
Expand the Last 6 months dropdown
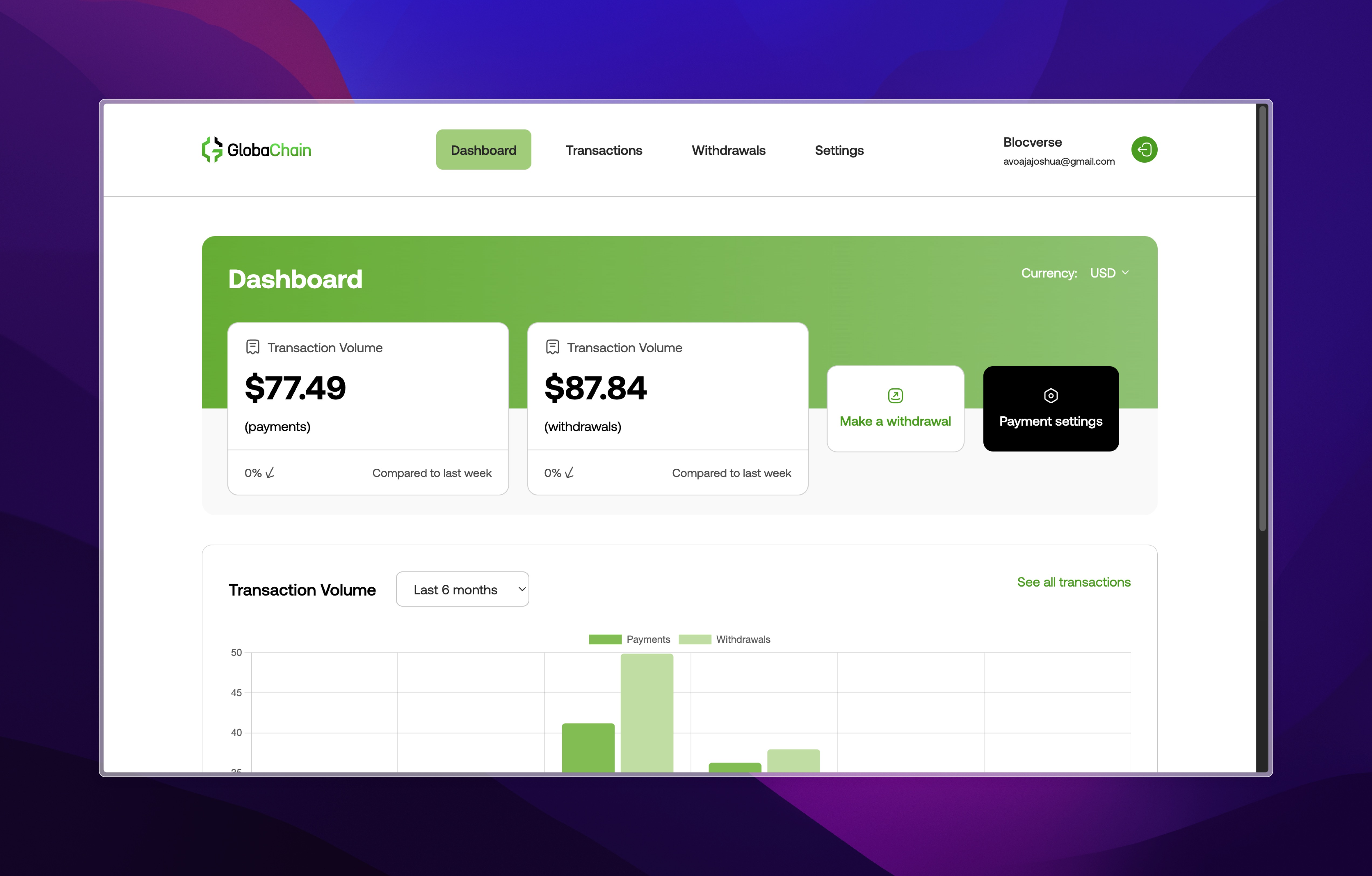click(x=462, y=589)
